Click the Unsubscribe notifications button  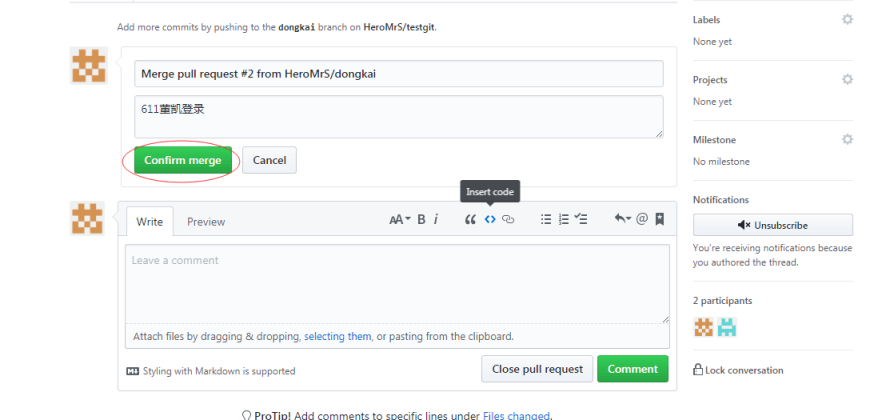click(x=773, y=225)
